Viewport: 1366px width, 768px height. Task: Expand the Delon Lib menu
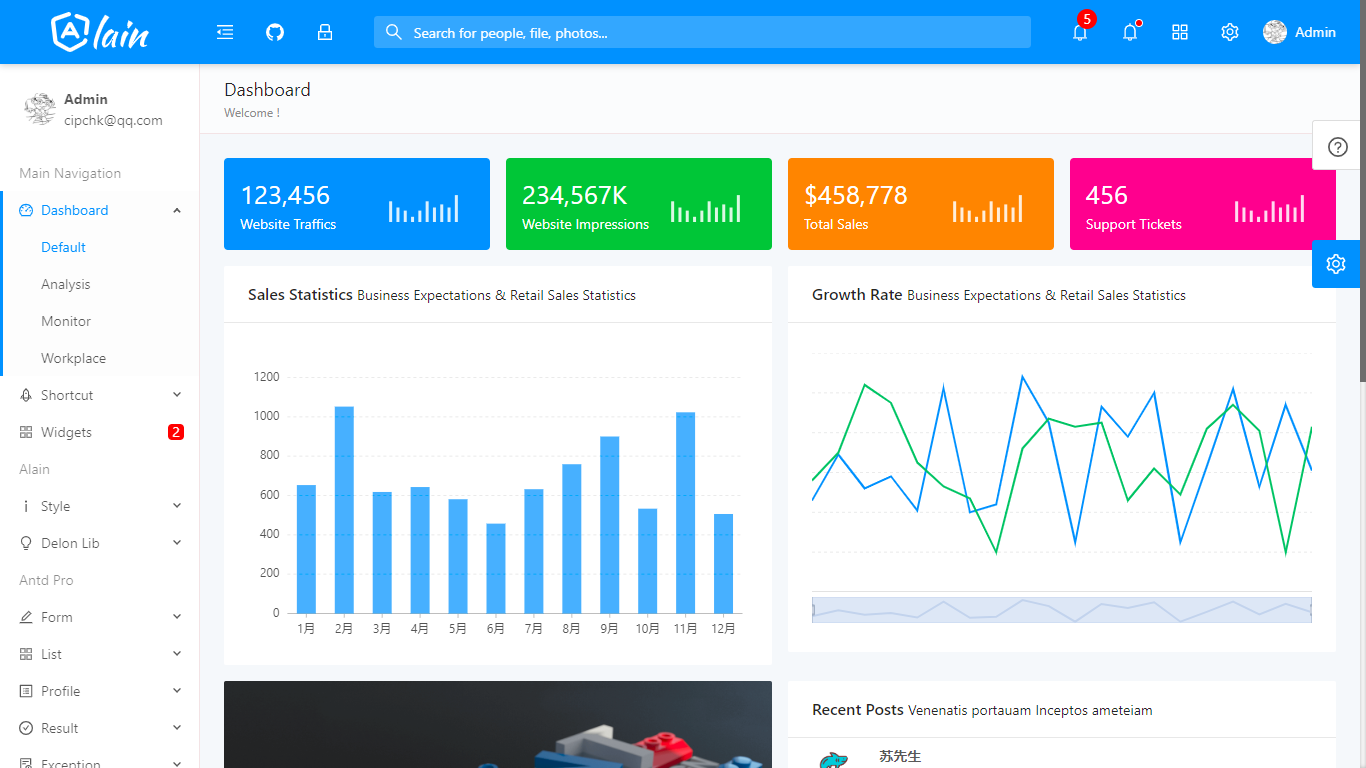100,543
